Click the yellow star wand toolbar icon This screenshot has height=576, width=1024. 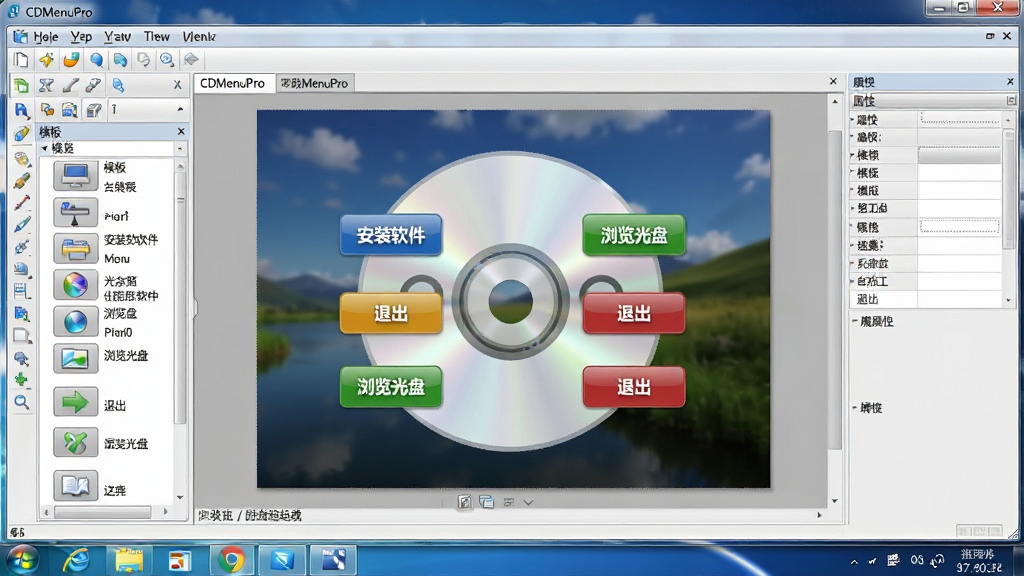[46, 60]
